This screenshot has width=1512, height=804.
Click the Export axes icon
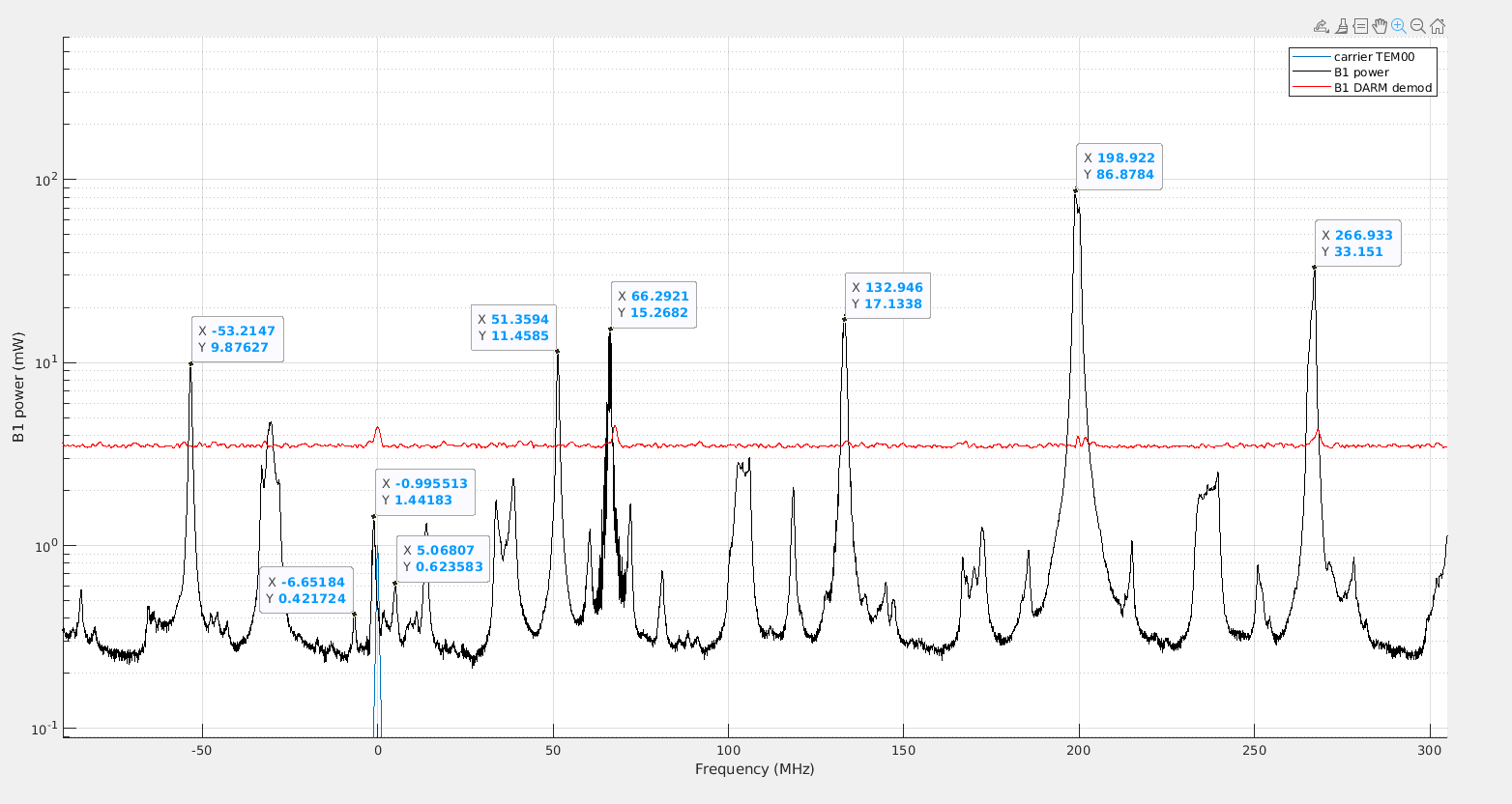pyautogui.click(x=1321, y=26)
